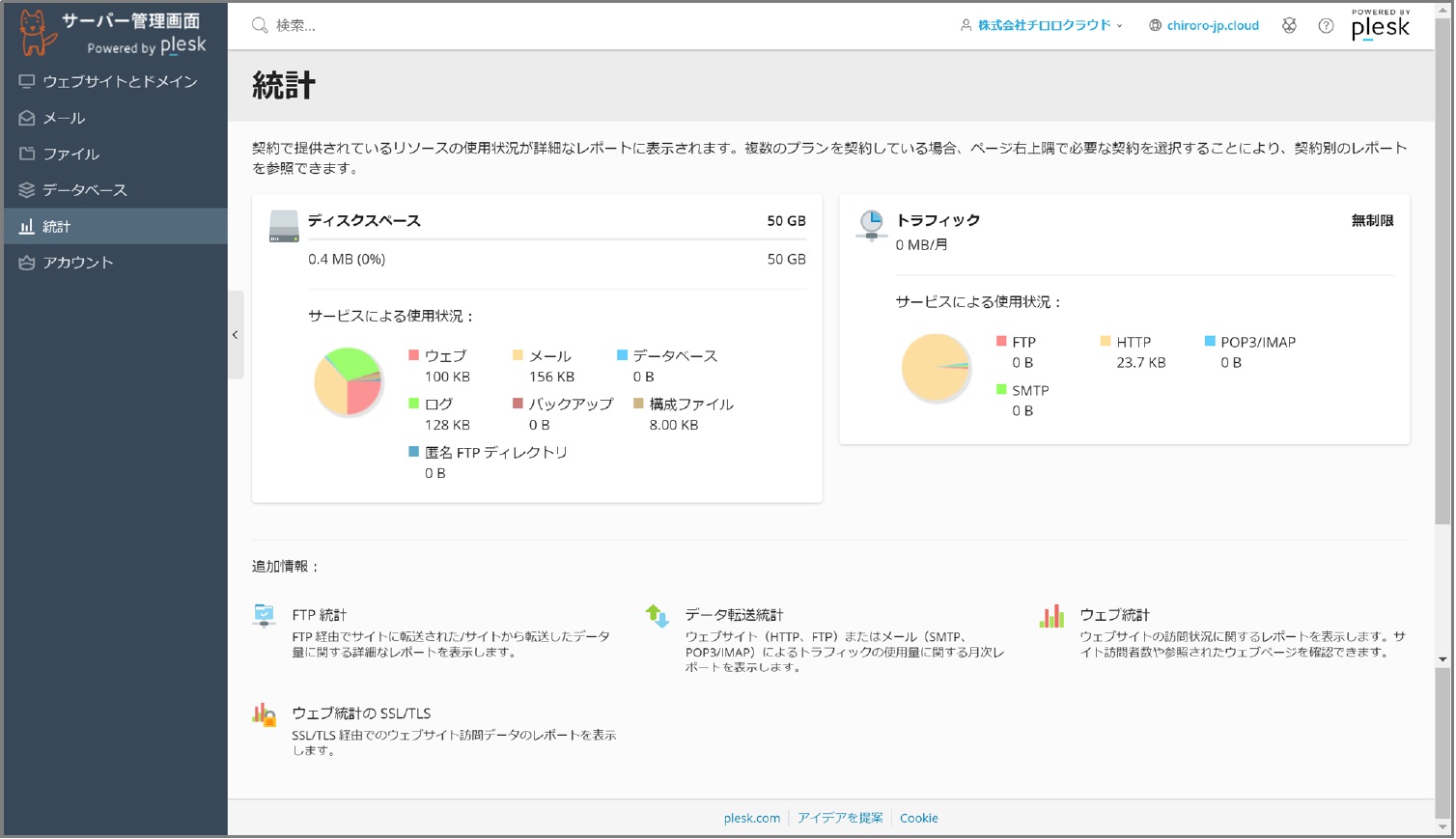Open the データ転送統計 report link

[734, 615]
